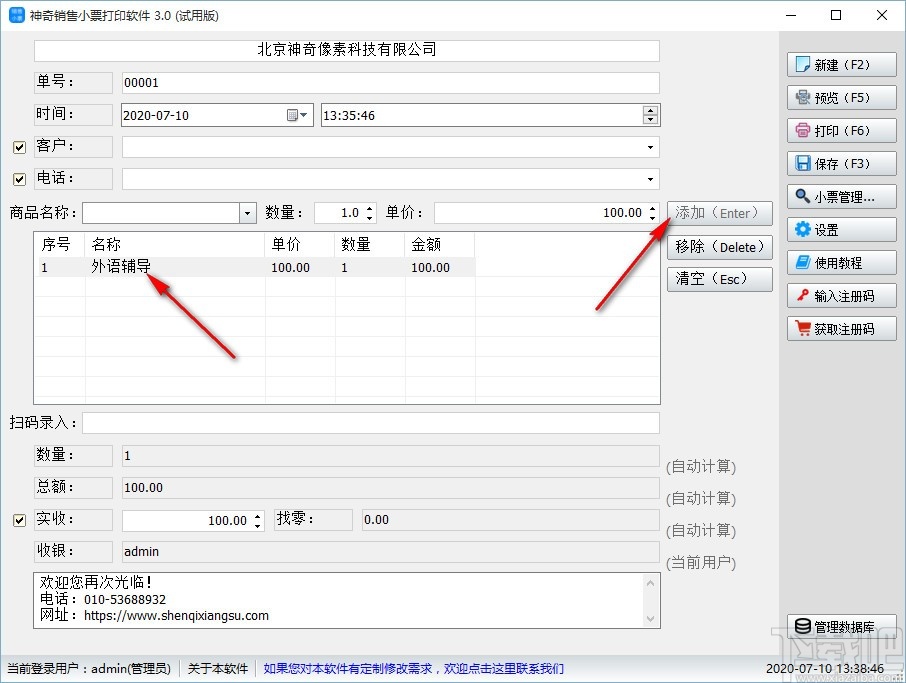Minimize the application window

791,15
